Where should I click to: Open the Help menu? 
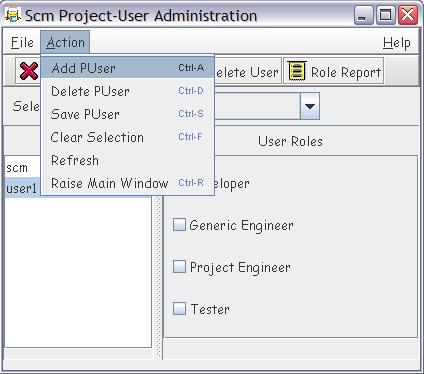(396, 43)
